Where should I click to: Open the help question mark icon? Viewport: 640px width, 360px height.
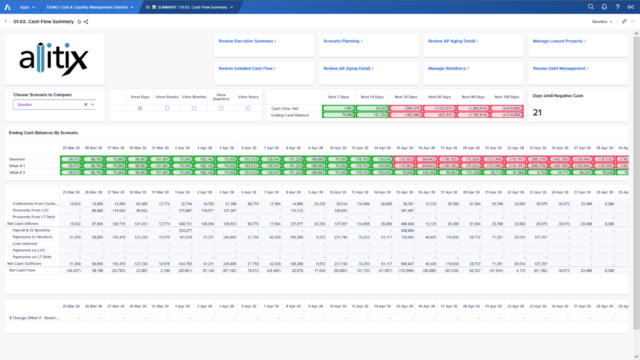pyautogui.click(x=618, y=7)
